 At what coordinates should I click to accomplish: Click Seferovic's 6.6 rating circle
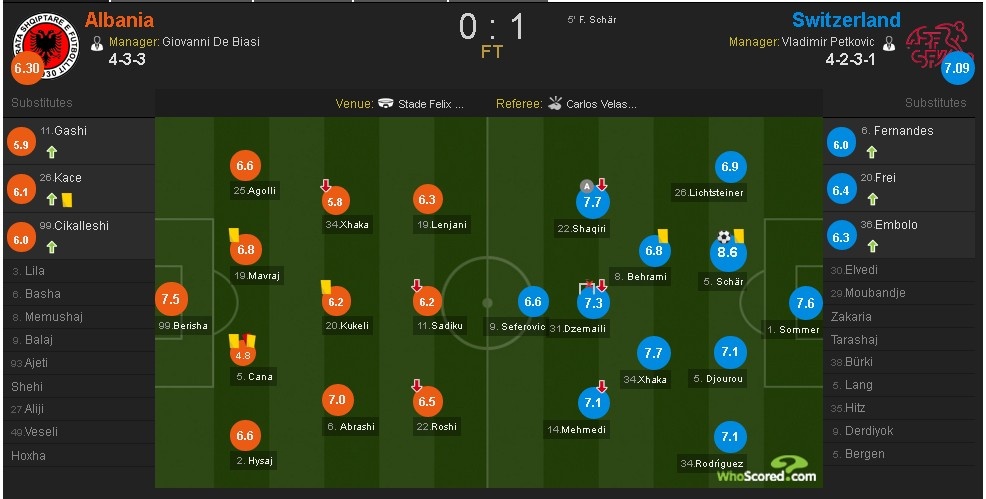coord(533,302)
